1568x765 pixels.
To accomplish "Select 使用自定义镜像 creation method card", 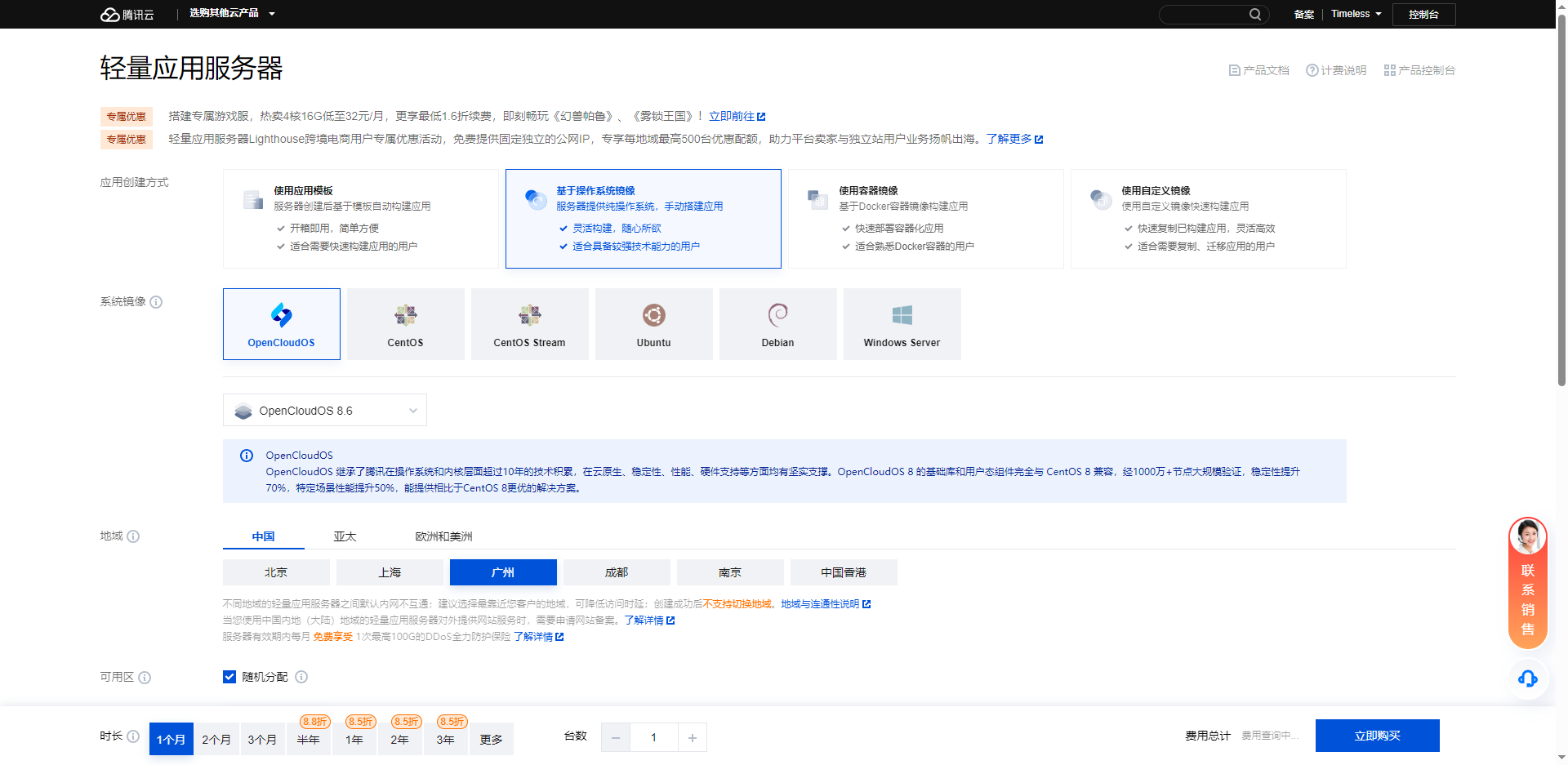I will [1209, 219].
